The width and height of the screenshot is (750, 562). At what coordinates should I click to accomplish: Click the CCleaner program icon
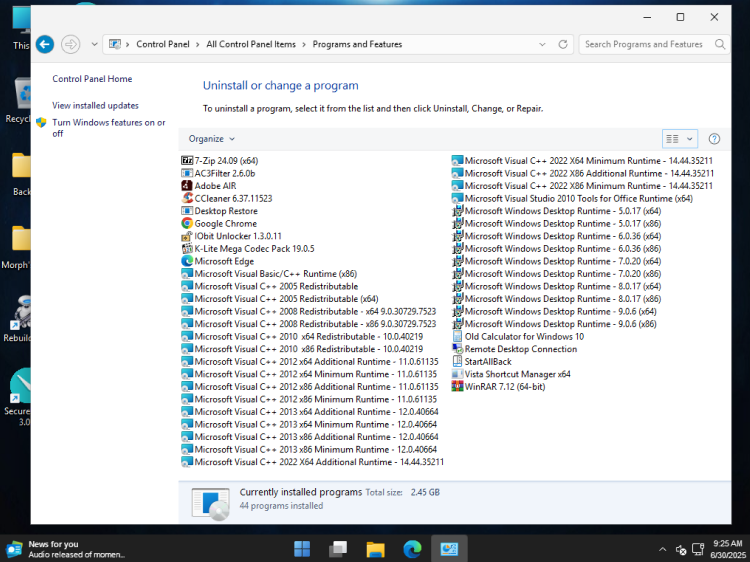click(187, 198)
